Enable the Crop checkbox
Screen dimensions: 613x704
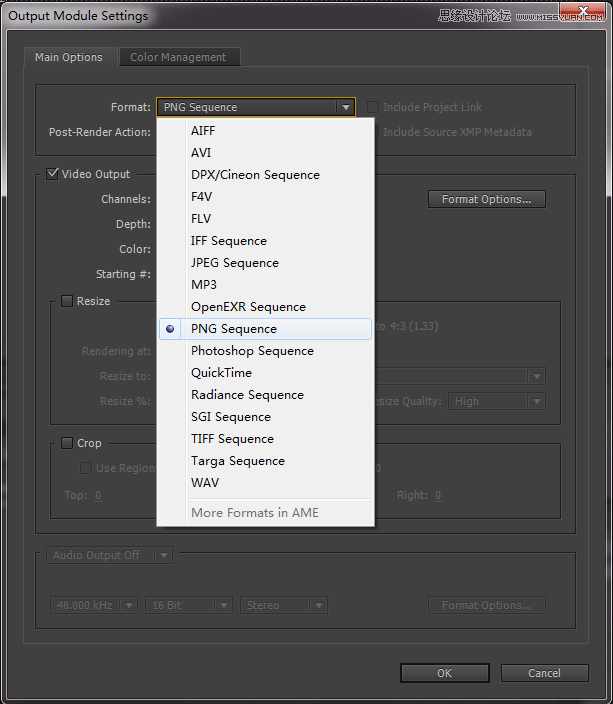point(67,443)
